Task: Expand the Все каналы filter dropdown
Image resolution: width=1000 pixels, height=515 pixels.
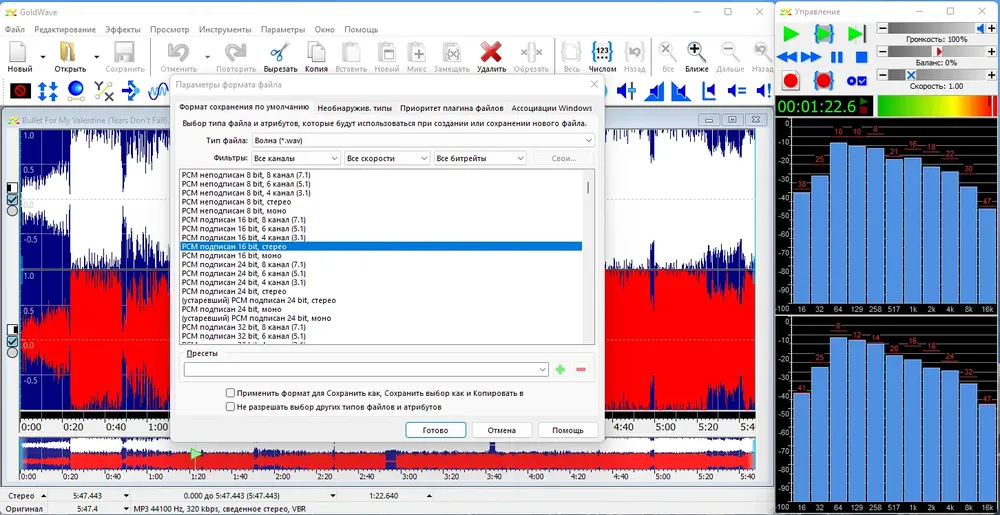Action: 296,158
